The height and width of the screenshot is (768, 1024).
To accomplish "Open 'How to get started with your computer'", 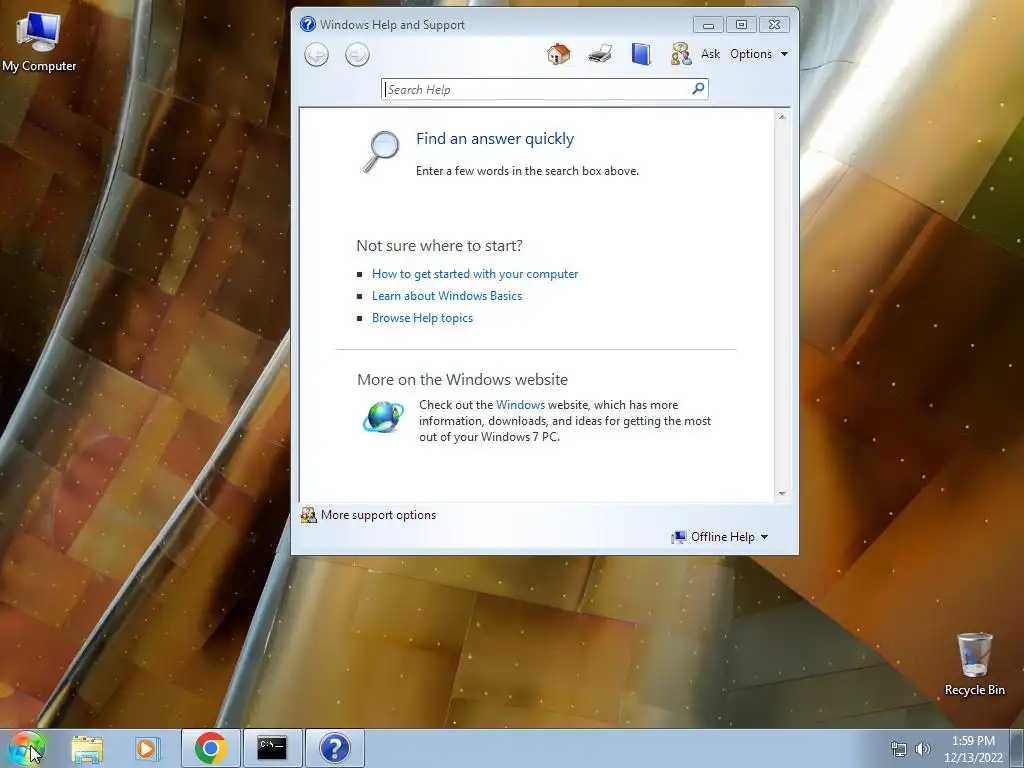I will pos(475,274).
